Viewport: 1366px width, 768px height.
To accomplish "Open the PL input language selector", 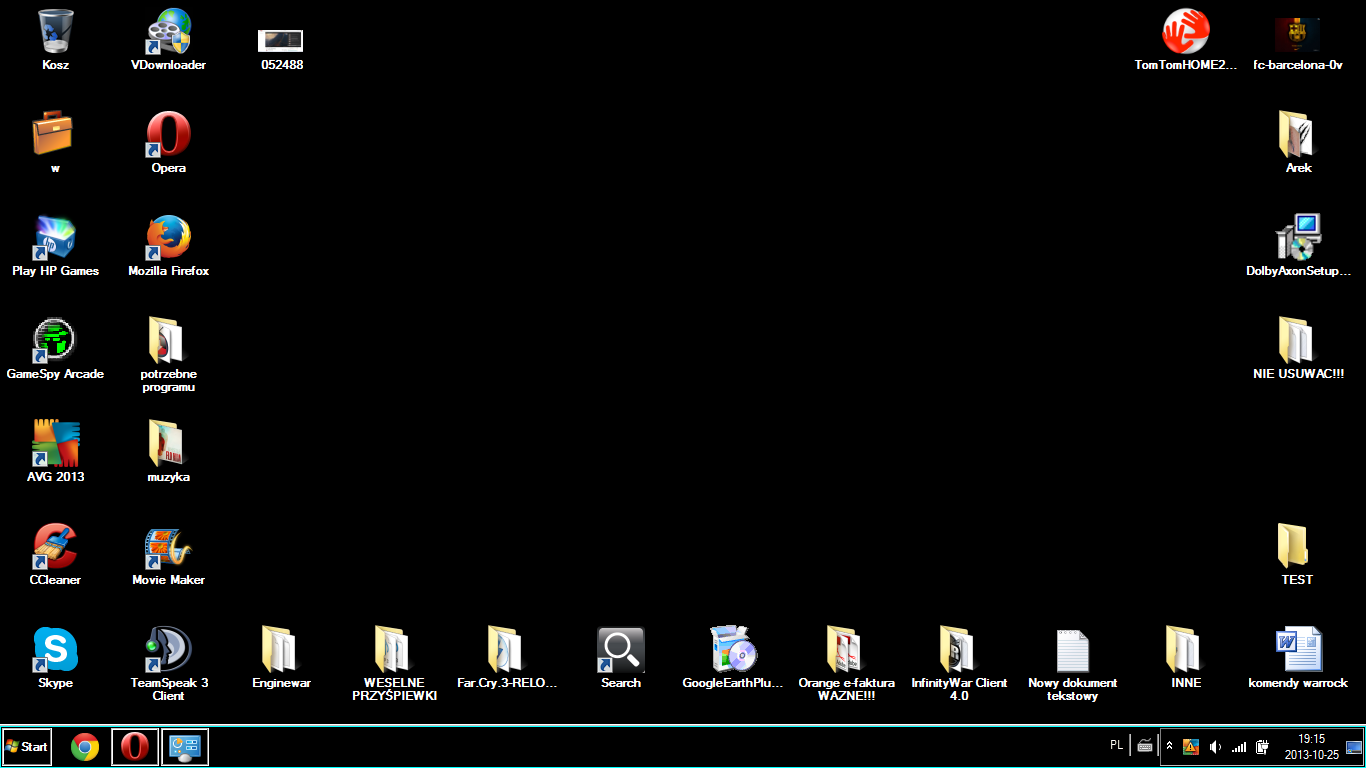I will (1116, 745).
